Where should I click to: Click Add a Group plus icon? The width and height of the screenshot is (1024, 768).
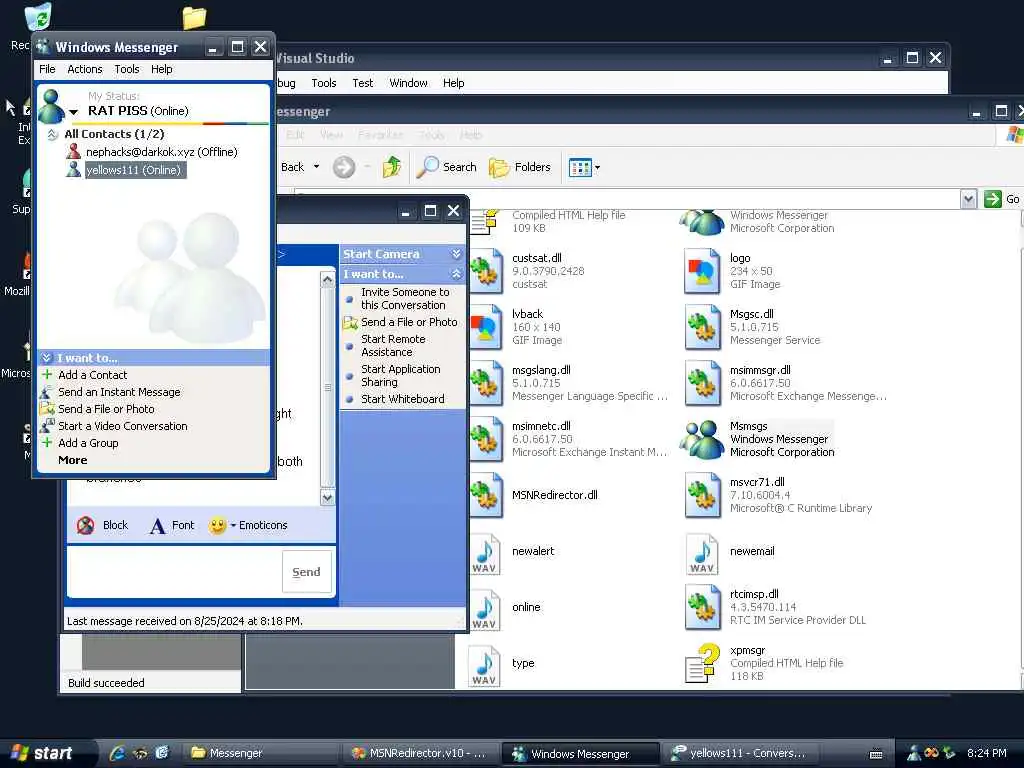click(x=47, y=443)
